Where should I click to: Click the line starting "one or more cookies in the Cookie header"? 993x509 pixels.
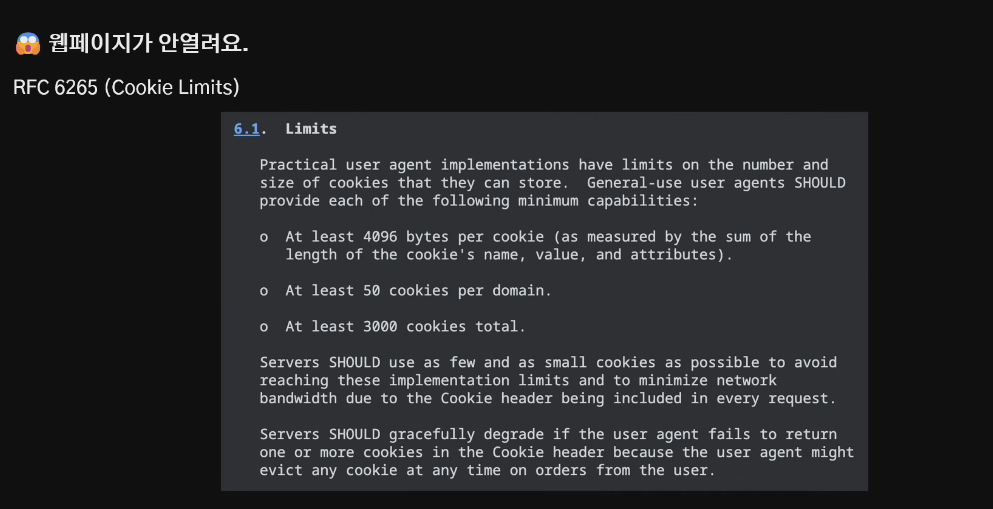pyautogui.click(x=556, y=453)
